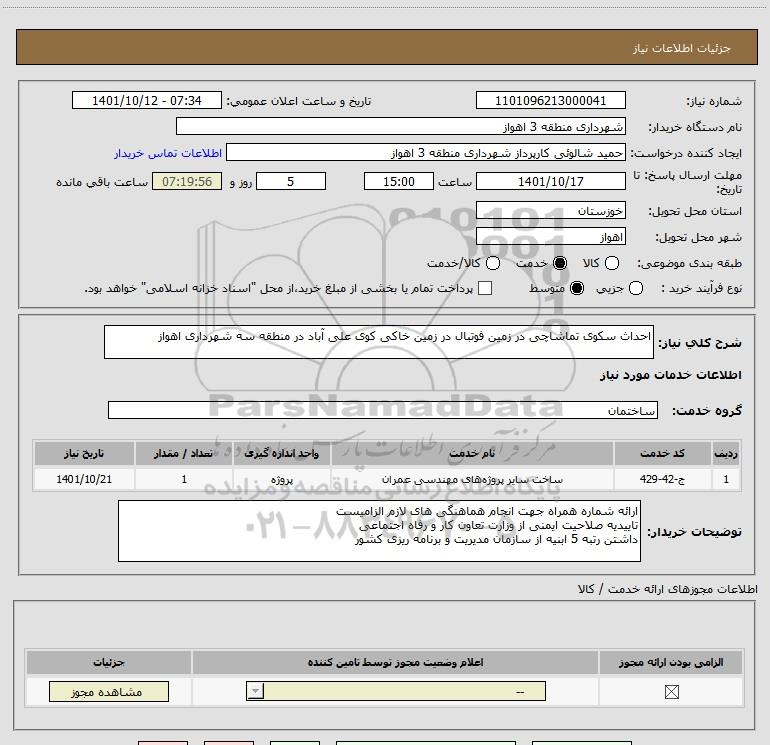Screen dimensions: 770x745
Task: Click service code cell ج-42-429
Action: pos(662,479)
